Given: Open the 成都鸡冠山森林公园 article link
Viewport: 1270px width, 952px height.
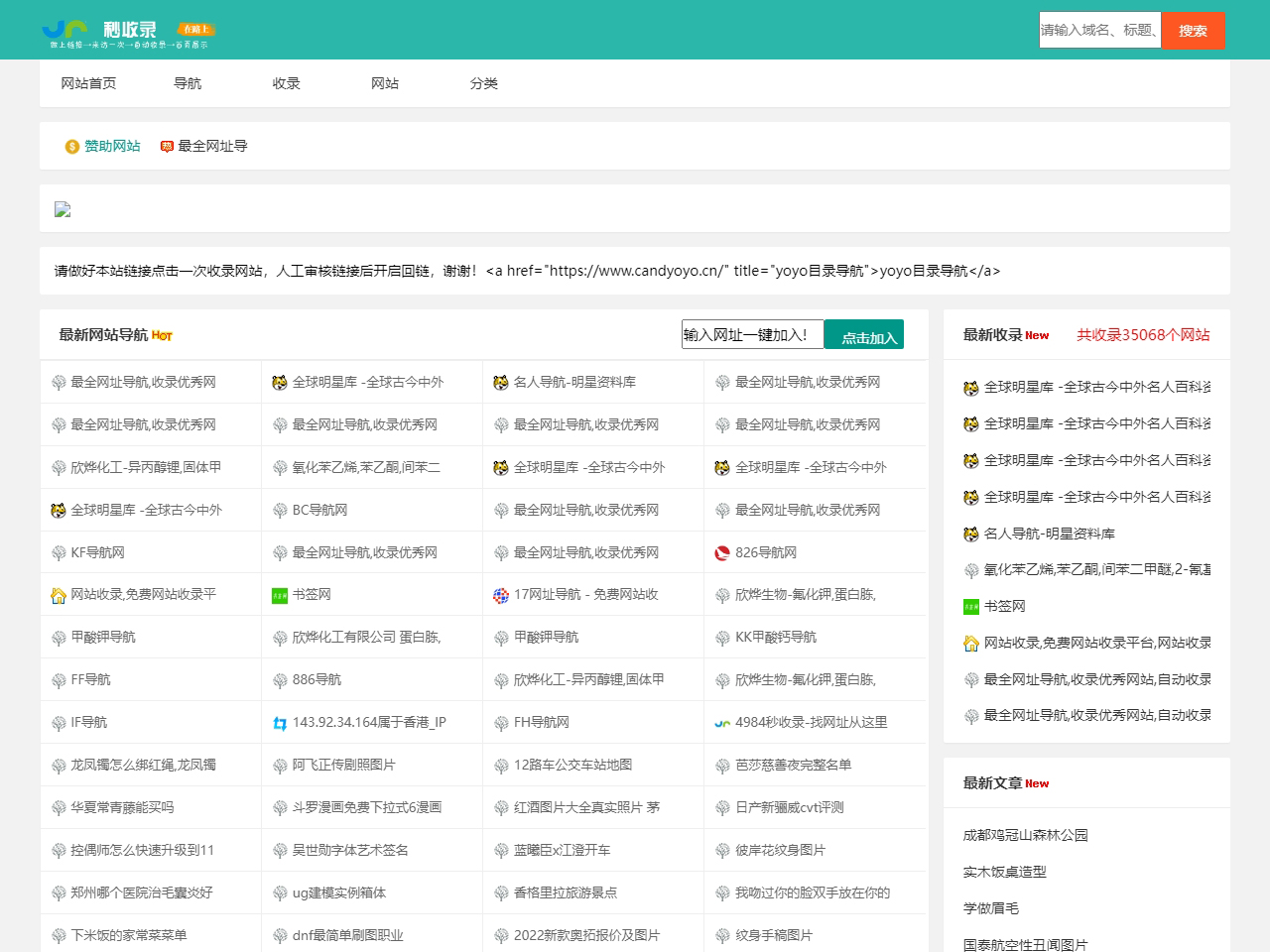Looking at the screenshot, I should click(1025, 835).
